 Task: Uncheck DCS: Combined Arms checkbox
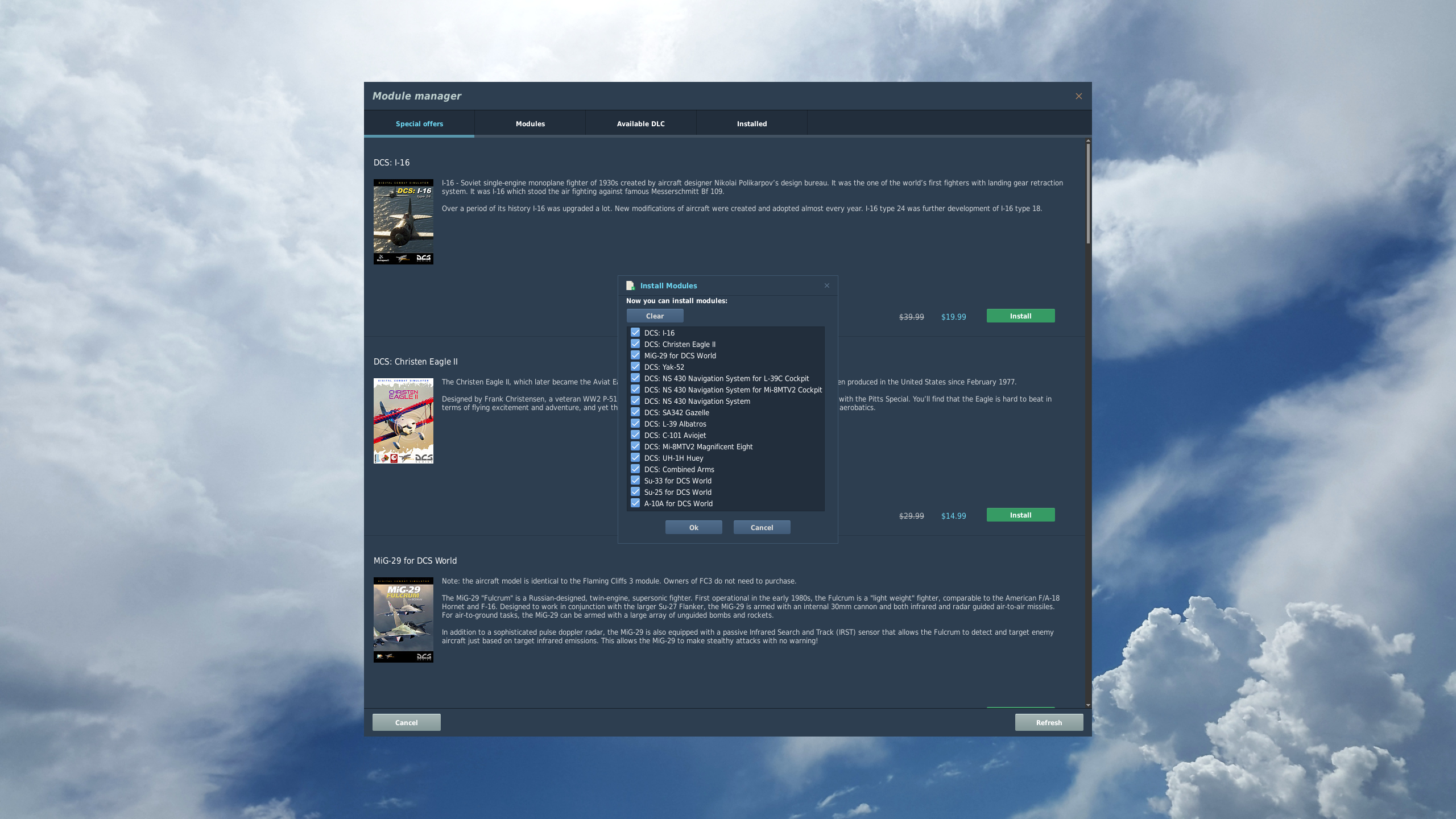click(635, 469)
